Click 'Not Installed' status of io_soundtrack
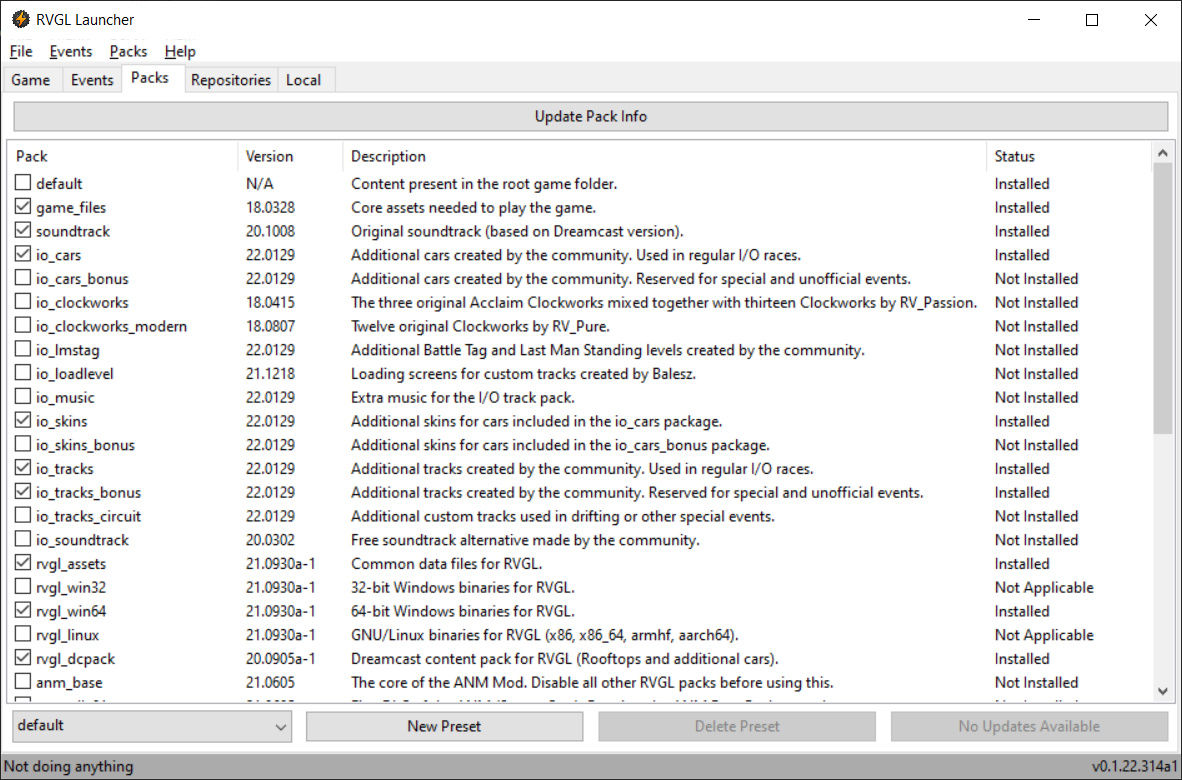The height and width of the screenshot is (780, 1182). [1037, 540]
